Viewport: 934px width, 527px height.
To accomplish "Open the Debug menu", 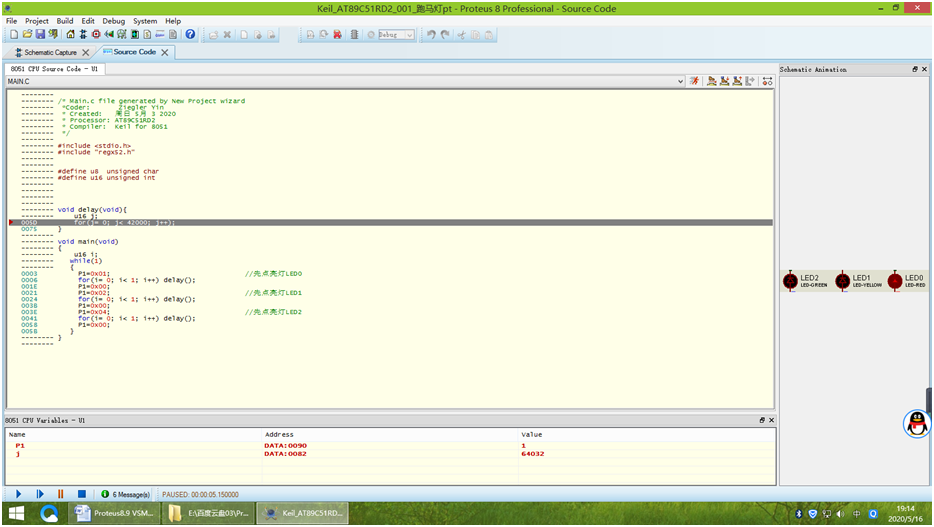I will 114,21.
